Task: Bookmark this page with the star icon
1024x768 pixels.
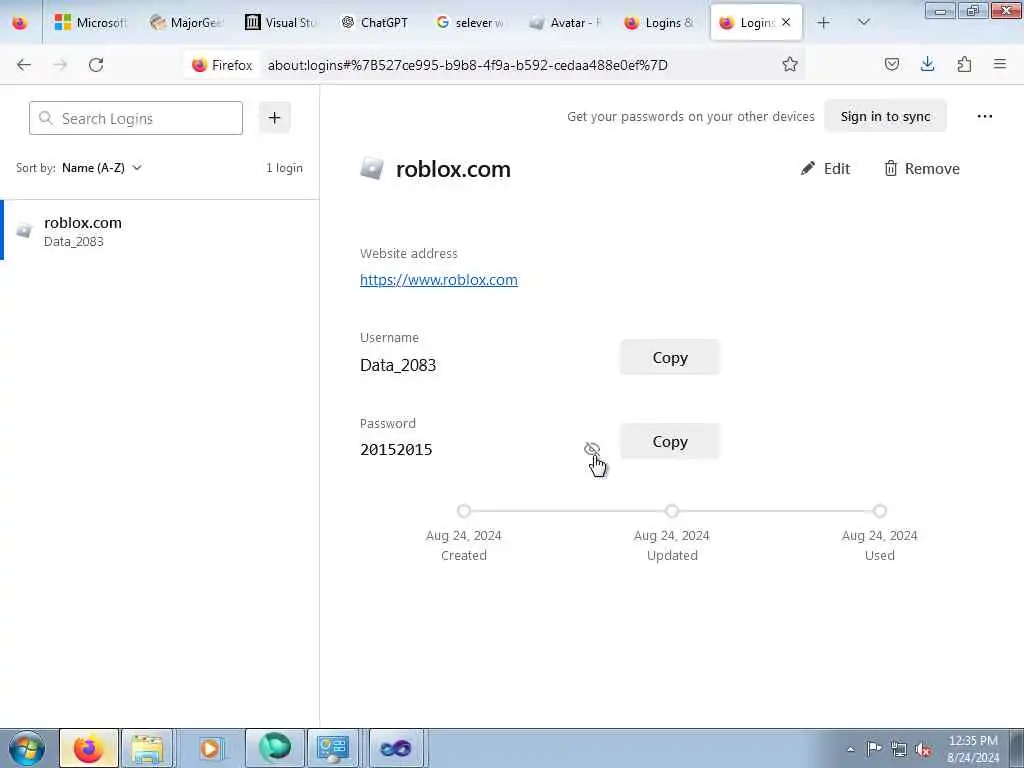Action: point(790,64)
